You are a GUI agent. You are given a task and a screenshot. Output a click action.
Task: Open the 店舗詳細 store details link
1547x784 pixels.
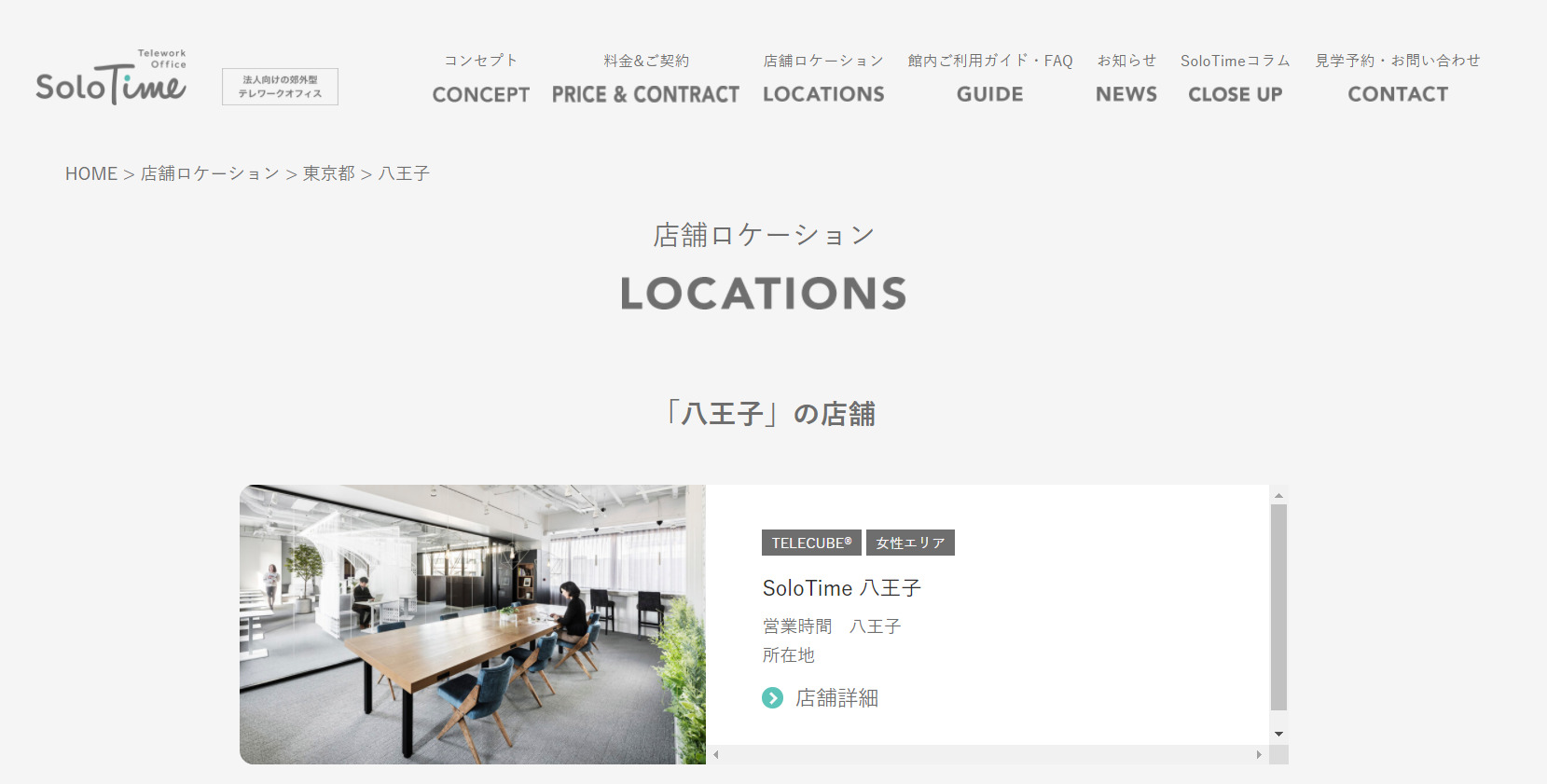(836, 698)
